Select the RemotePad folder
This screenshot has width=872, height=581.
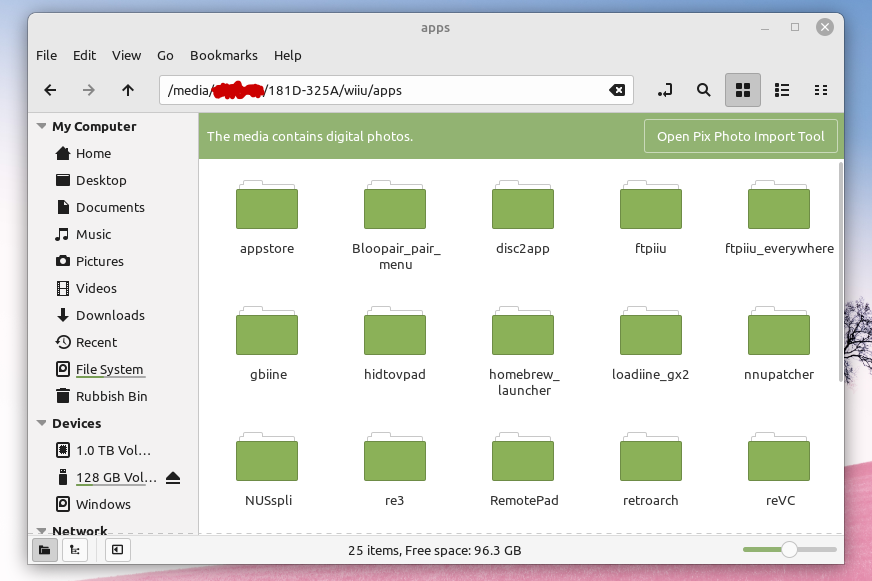tap(523, 470)
